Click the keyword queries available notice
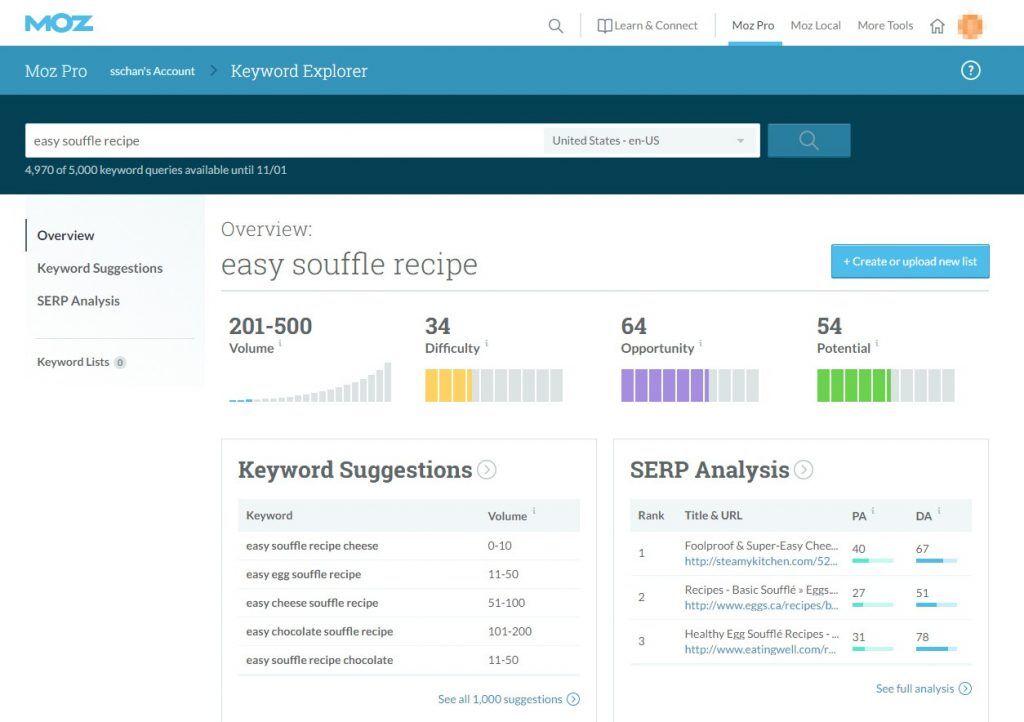Screen dimensions: 1024x722 pyautogui.click(x=155, y=170)
